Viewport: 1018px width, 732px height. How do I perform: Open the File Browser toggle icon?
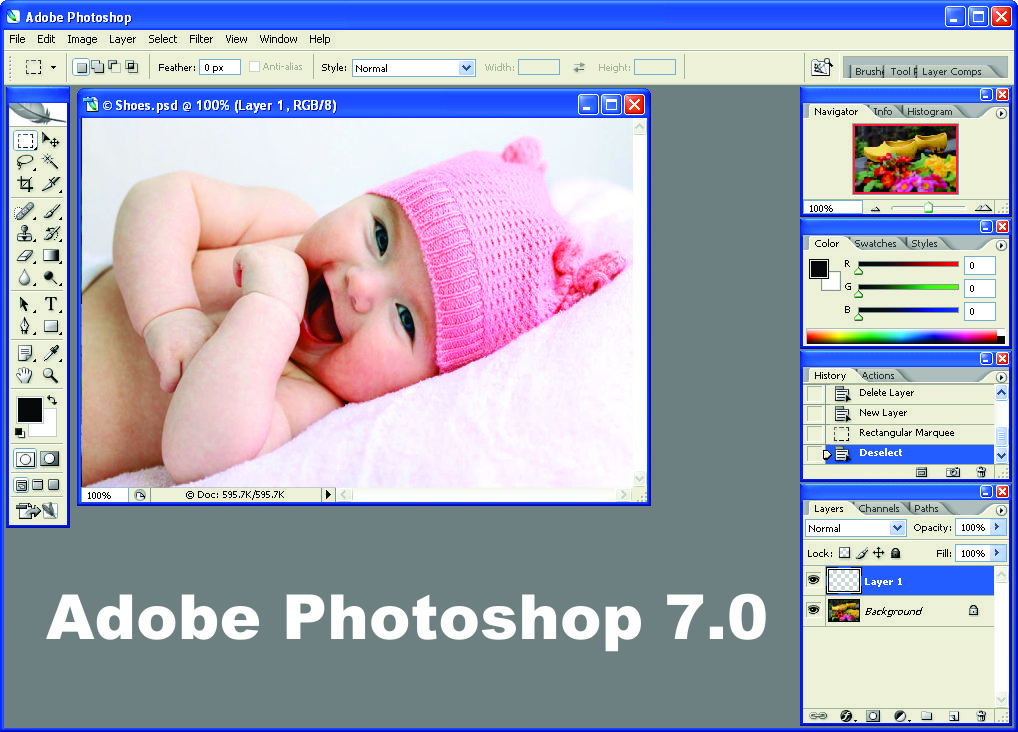[x=821, y=67]
